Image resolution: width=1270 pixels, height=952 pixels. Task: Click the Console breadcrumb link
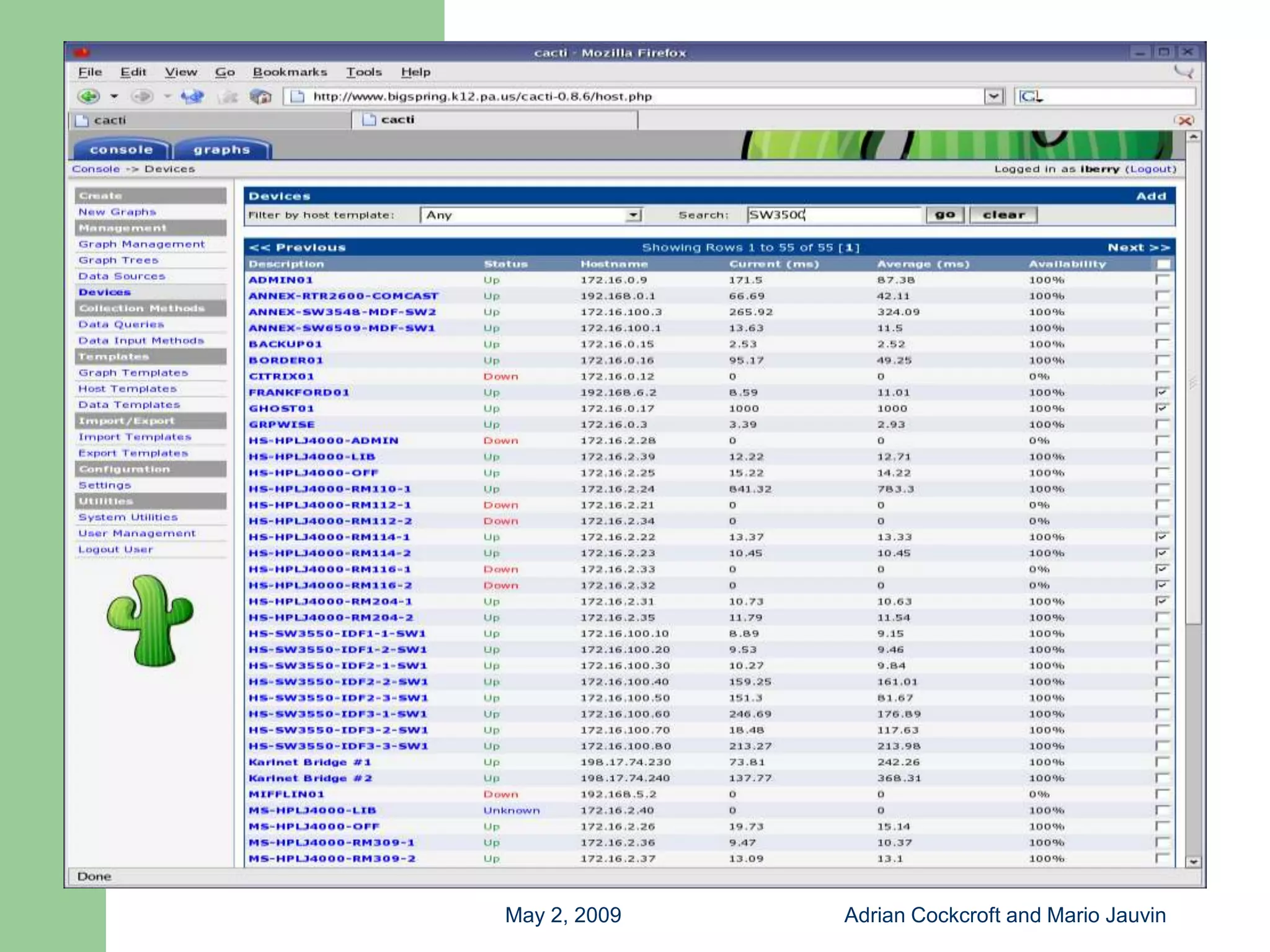[96, 169]
